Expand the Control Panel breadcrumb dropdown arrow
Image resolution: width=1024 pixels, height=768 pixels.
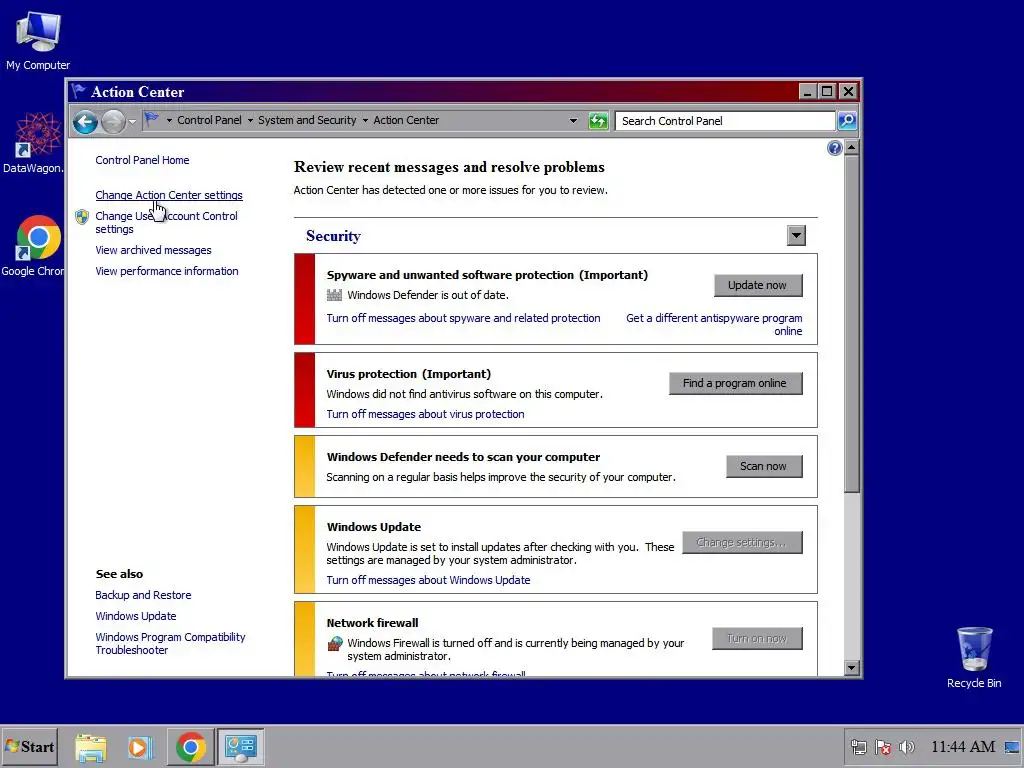coord(250,121)
